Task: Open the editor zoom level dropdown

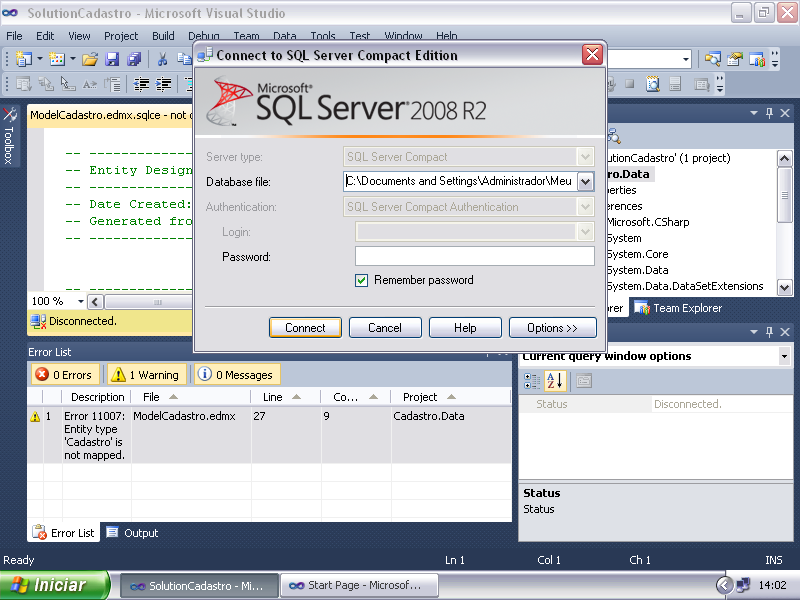Action: coord(80,302)
